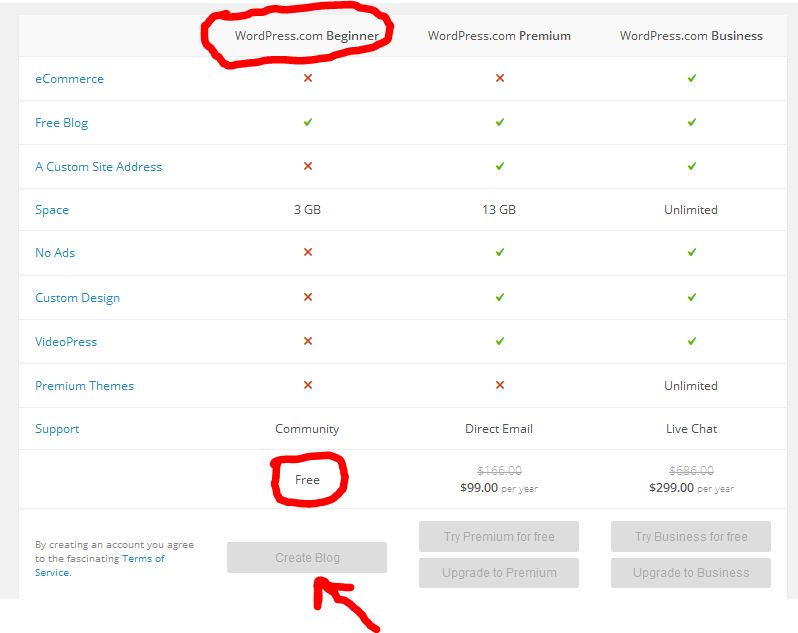Click the Direct Email support value
This screenshot has height=633, width=798.
click(x=499, y=429)
